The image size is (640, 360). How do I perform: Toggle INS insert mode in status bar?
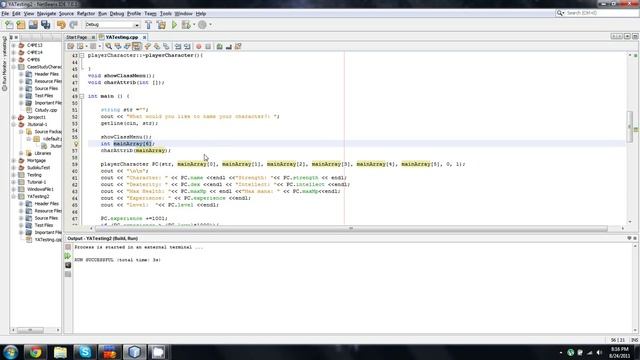[635, 340]
